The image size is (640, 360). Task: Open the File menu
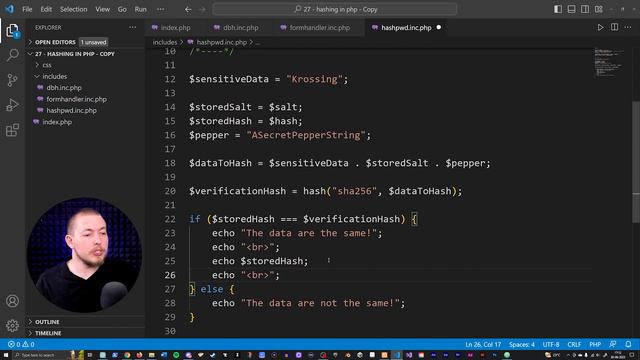pyautogui.click(x=27, y=9)
